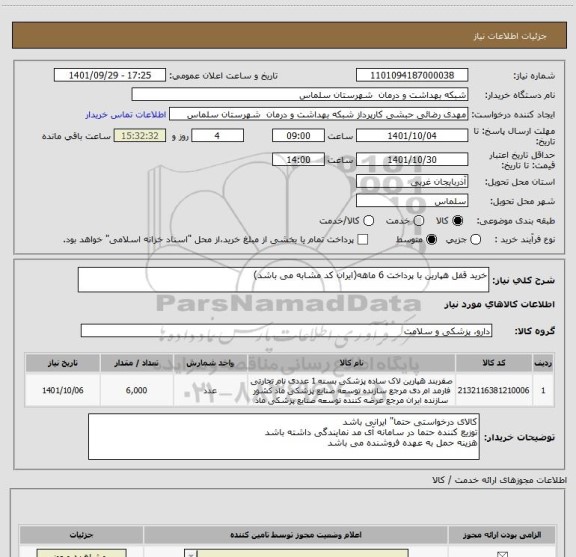
Task: Select the متوسط purchase type radio
Action: click(x=431, y=240)
